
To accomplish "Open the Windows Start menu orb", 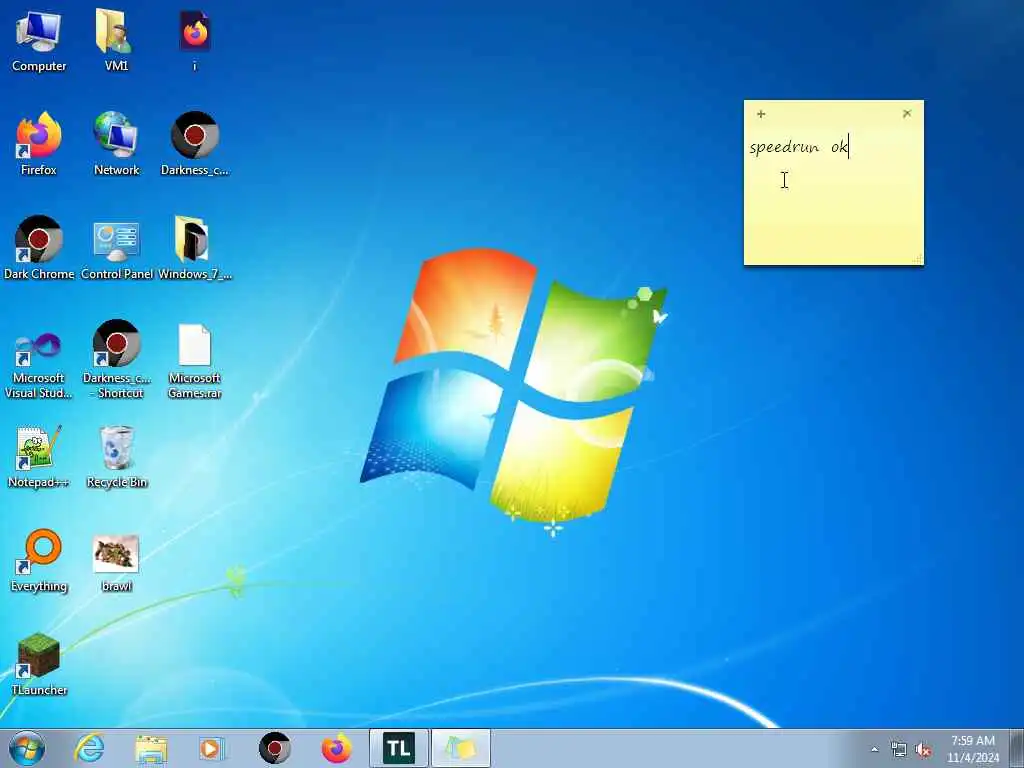I will tap(27, 748).
